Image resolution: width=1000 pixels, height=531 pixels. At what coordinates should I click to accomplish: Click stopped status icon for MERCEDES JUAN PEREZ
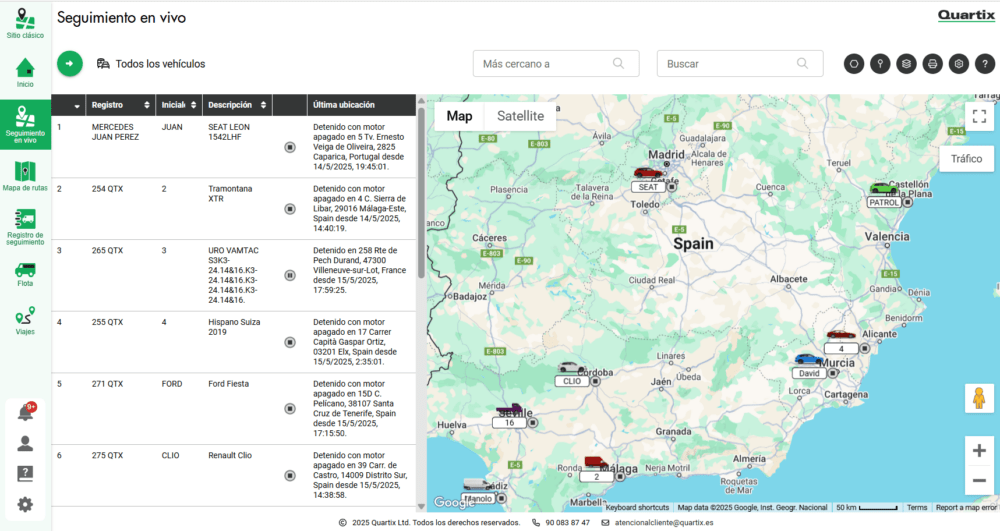coord(290,147)
